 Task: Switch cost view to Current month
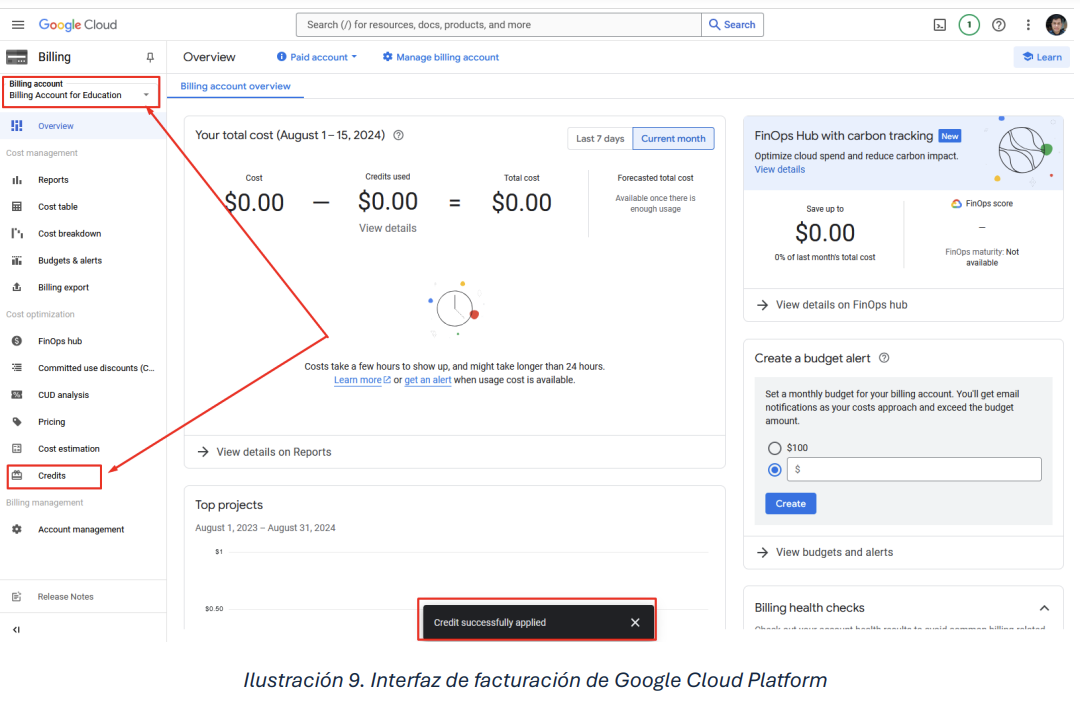tap(673, 138)
